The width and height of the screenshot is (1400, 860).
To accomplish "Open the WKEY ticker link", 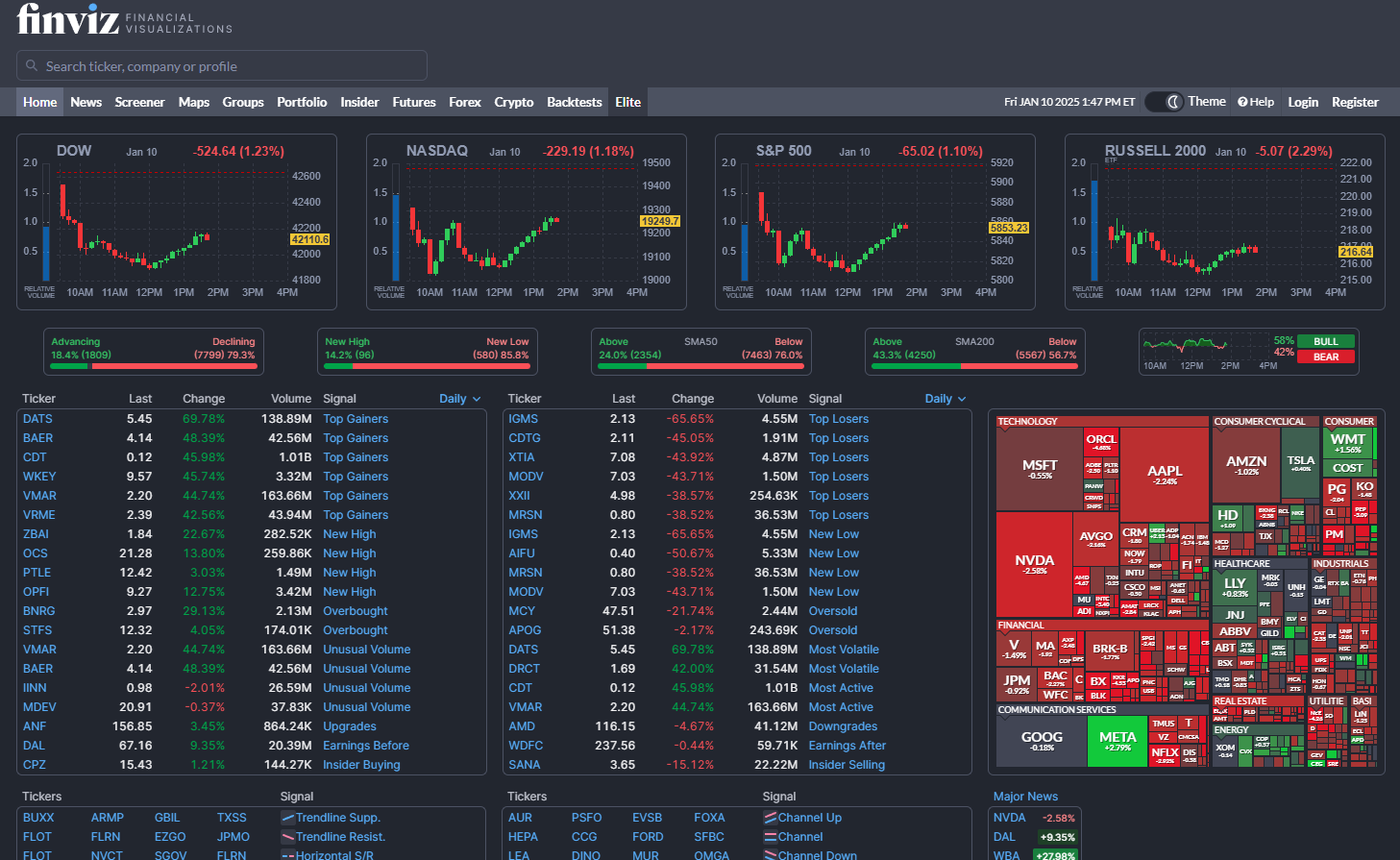I will click(39, 477).
